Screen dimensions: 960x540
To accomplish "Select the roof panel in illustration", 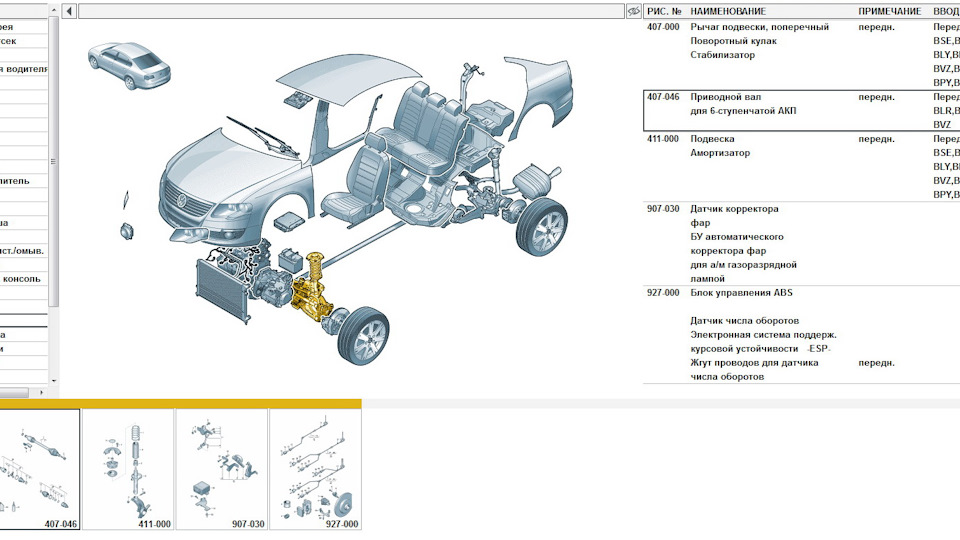I will click(347, 78).
